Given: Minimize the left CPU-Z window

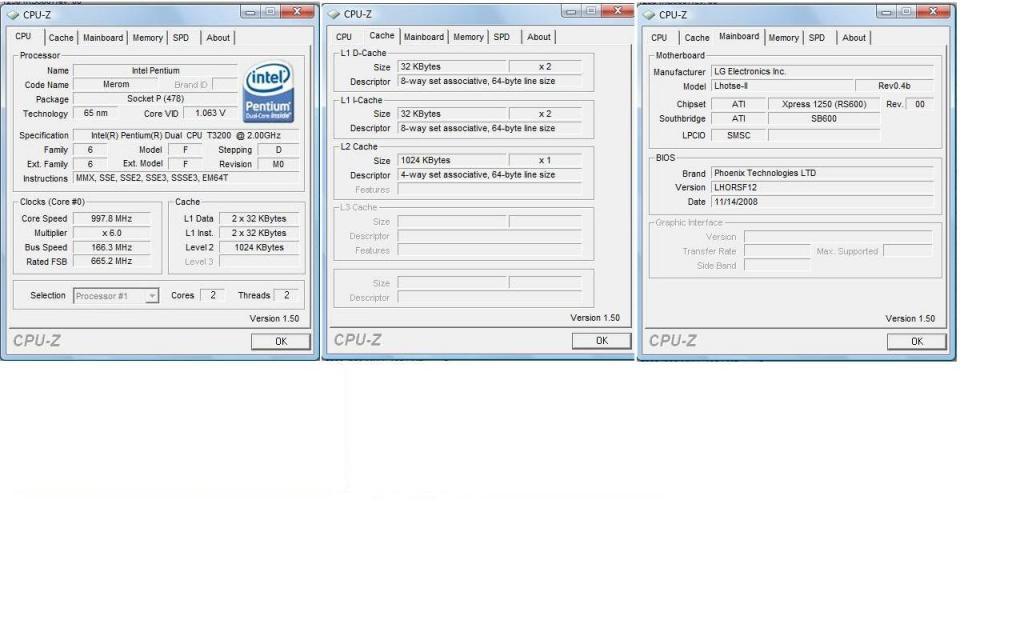Looking at the screenshot, I should (x=250, y=12).
